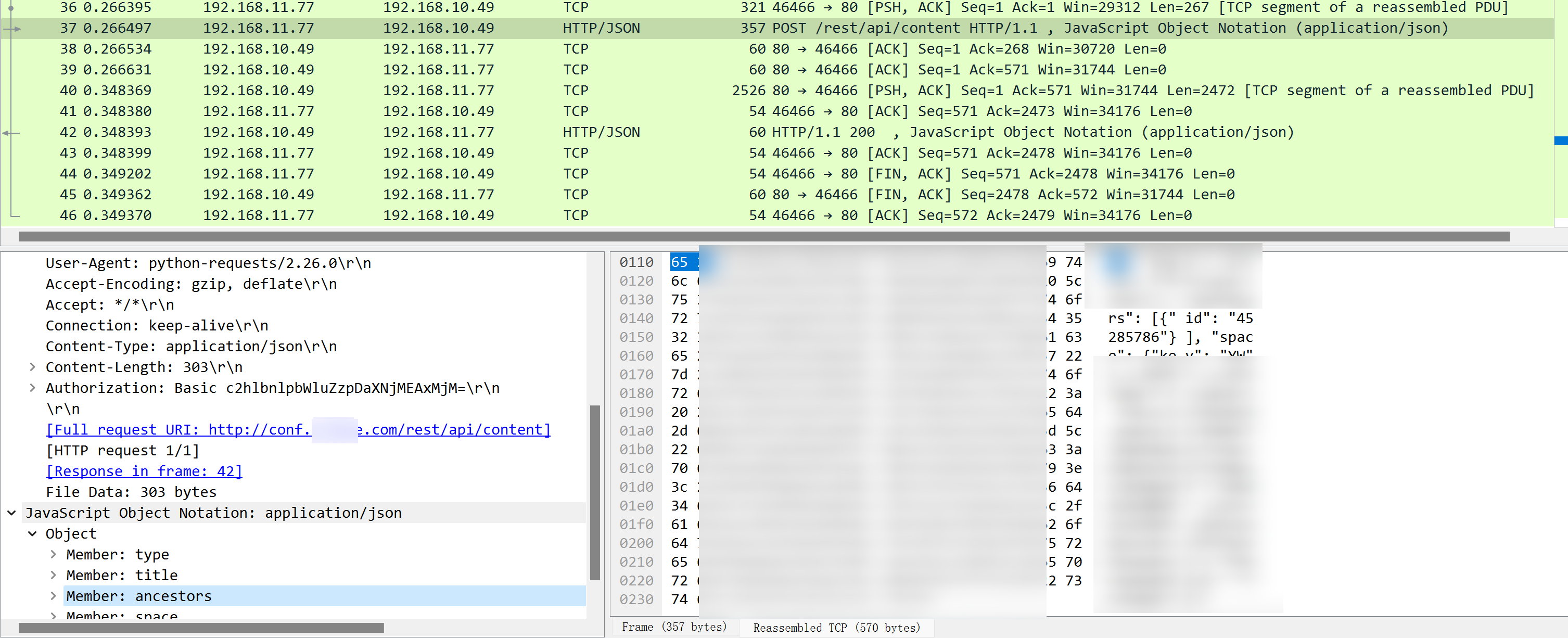
Task: Collapse the Object tree node
Action: [x=32, y=533]
